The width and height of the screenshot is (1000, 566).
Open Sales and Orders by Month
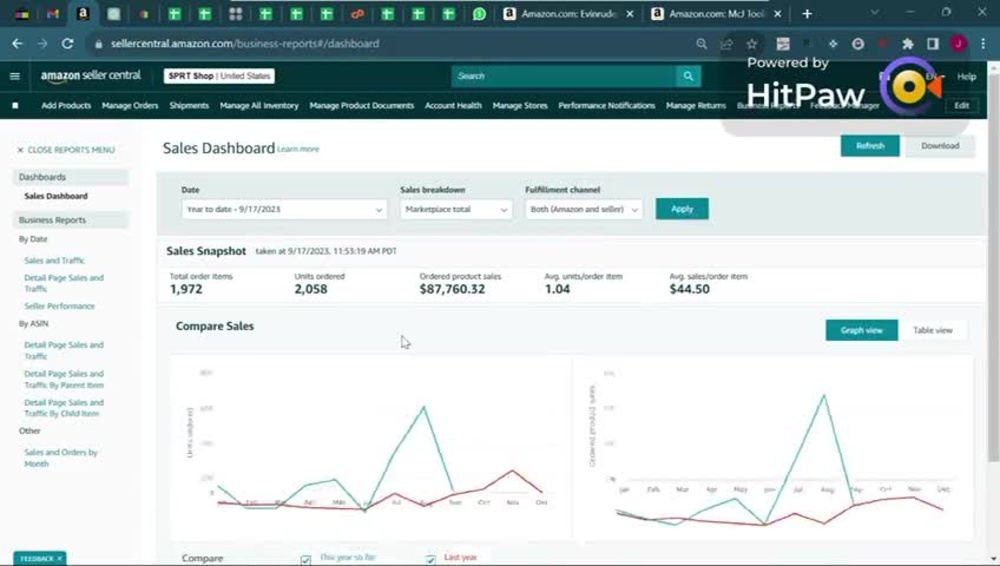(61, 458)
